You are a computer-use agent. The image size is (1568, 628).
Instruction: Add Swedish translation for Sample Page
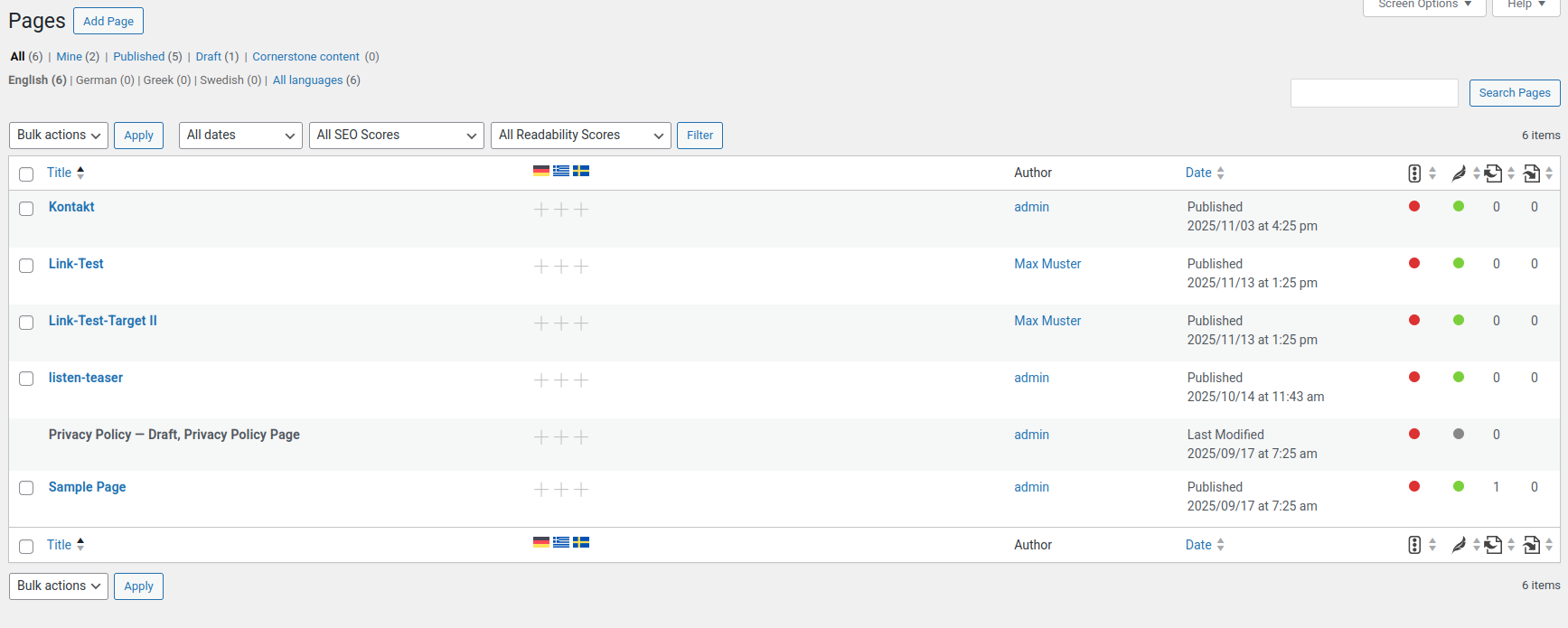(581, 490)
